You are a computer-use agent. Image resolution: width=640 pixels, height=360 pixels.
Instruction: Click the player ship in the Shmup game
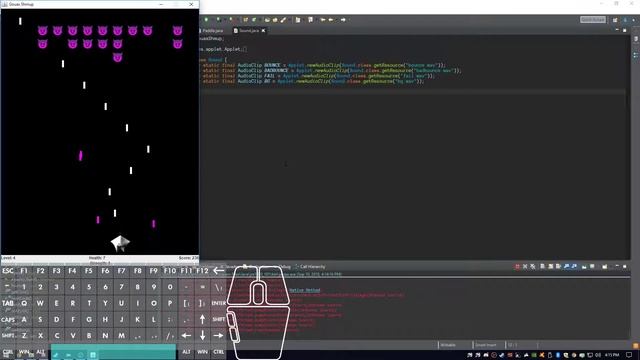click(x=120, y=243)
